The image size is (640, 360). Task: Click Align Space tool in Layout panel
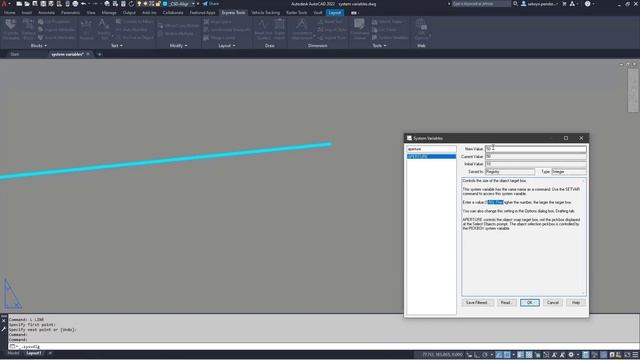point(218,22)
